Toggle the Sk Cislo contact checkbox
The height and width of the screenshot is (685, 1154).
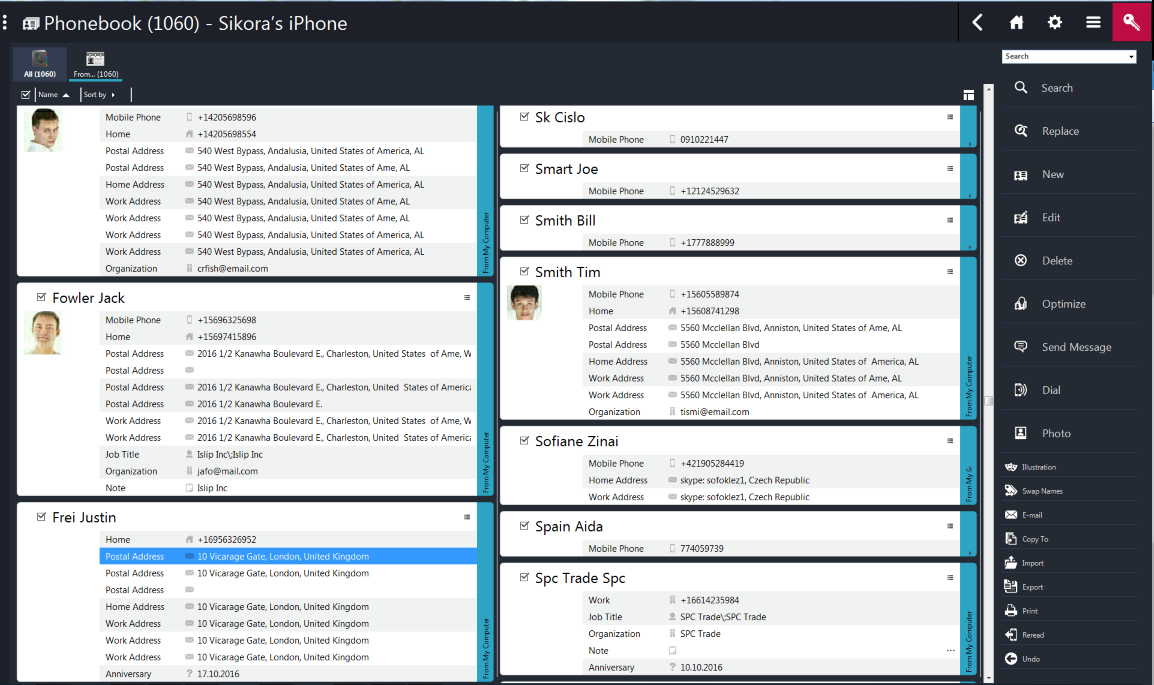(524, 117)
